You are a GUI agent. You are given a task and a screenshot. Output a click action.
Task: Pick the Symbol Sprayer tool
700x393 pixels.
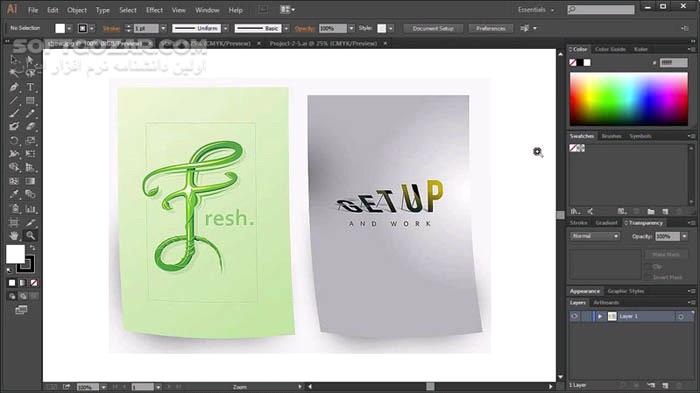14,209
